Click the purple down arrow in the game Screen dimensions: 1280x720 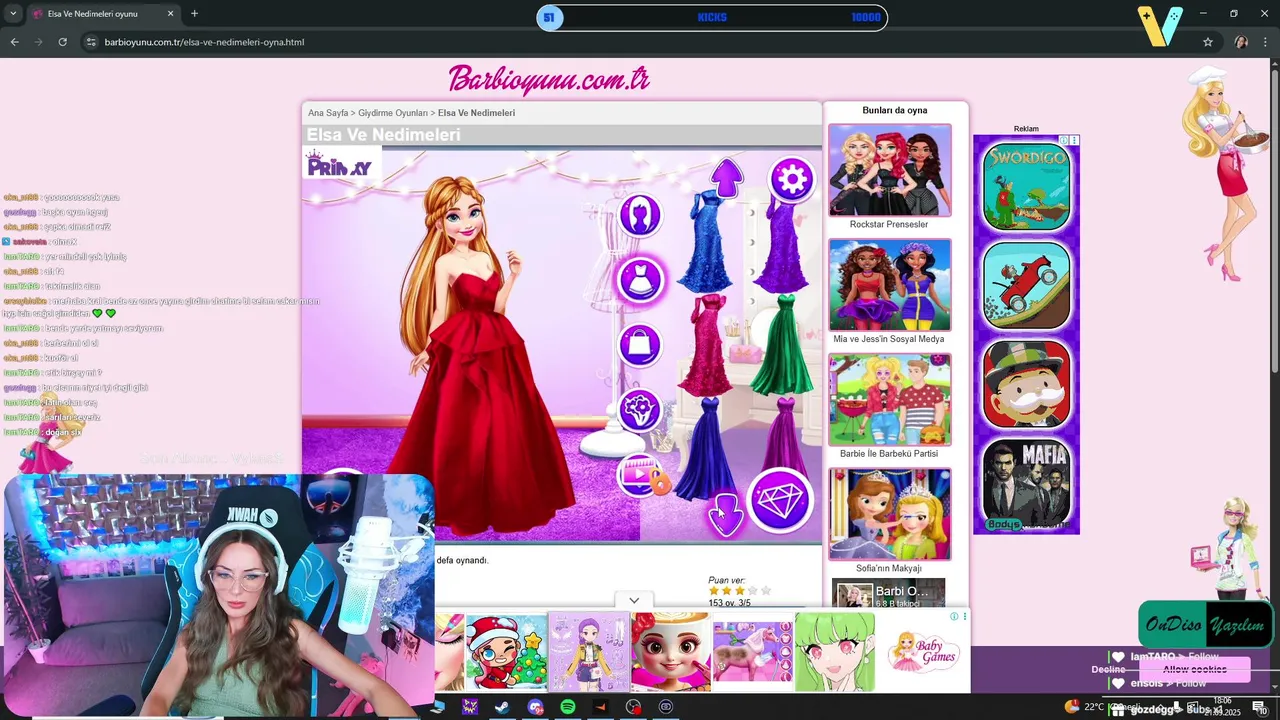click(x=725, y=515)
